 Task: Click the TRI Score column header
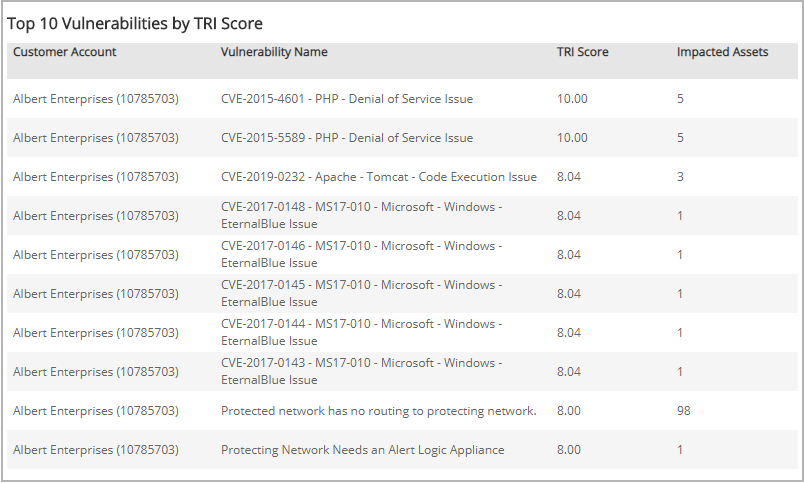click(582, 52)
